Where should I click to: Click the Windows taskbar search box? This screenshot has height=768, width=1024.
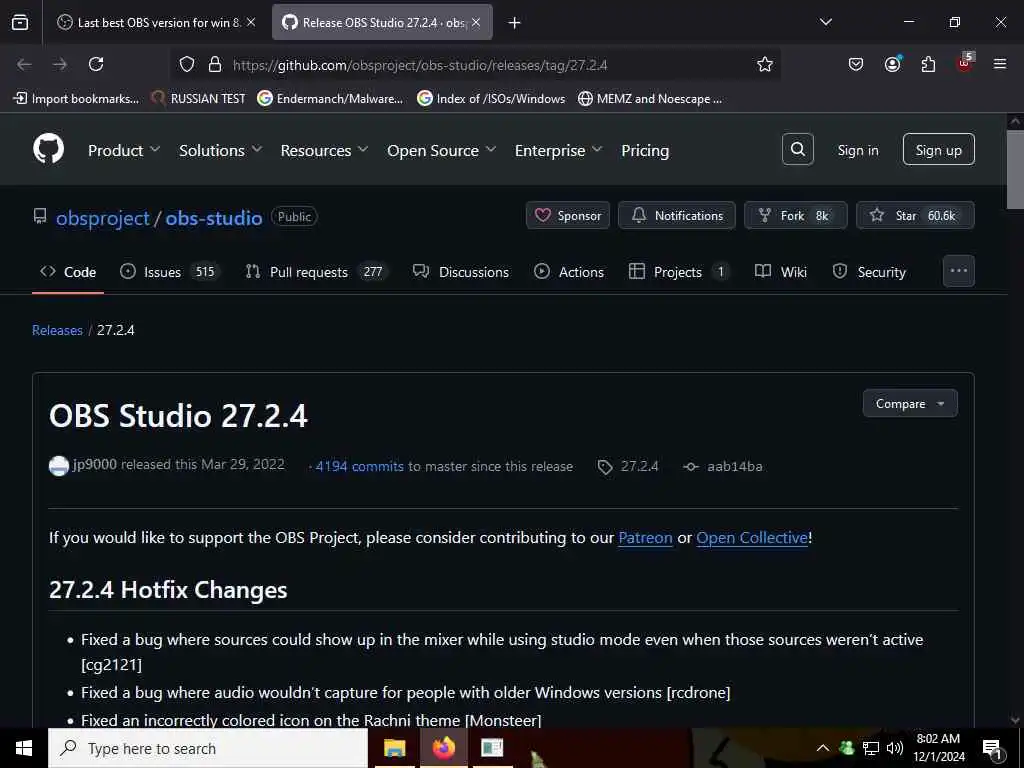coord(208,748)
